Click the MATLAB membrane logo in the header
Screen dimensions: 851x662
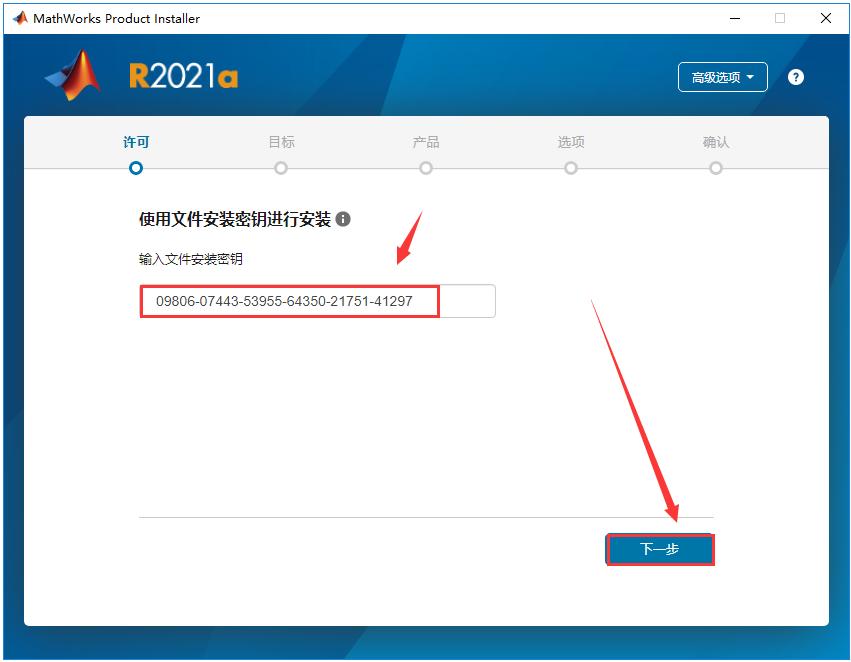pos(71,77)
